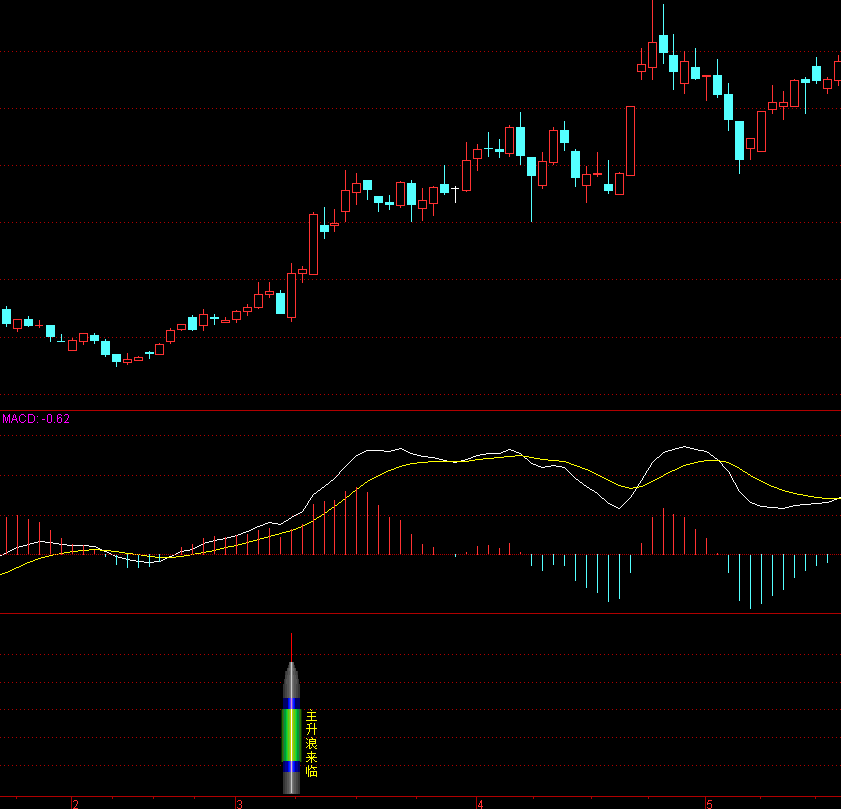Click the month 3 mark on time axis

click(x=239, y=804)
